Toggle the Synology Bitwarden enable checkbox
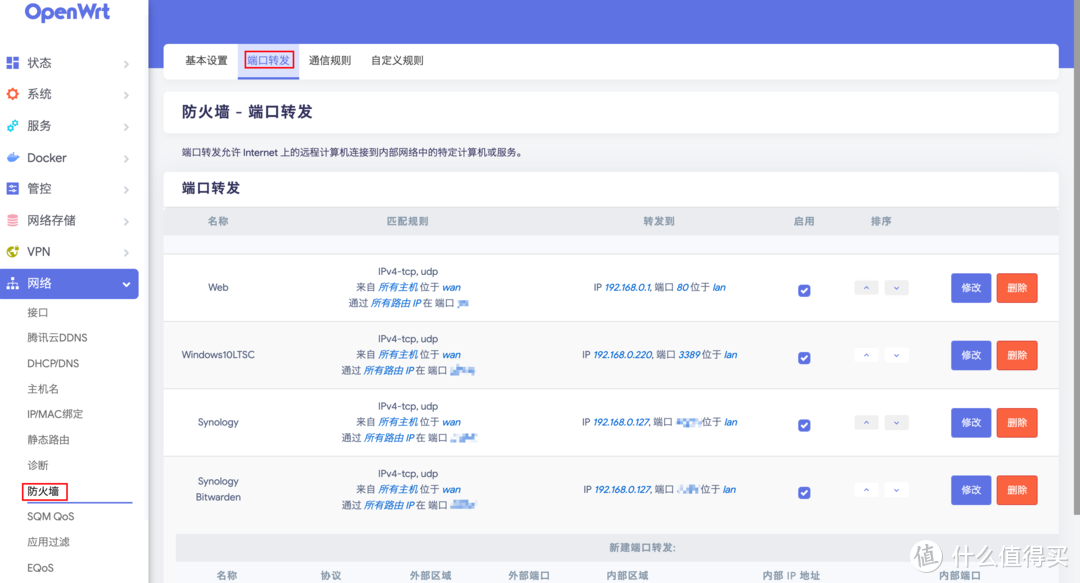Viewport: 1080px width, 583px height. tap(804, 490)
